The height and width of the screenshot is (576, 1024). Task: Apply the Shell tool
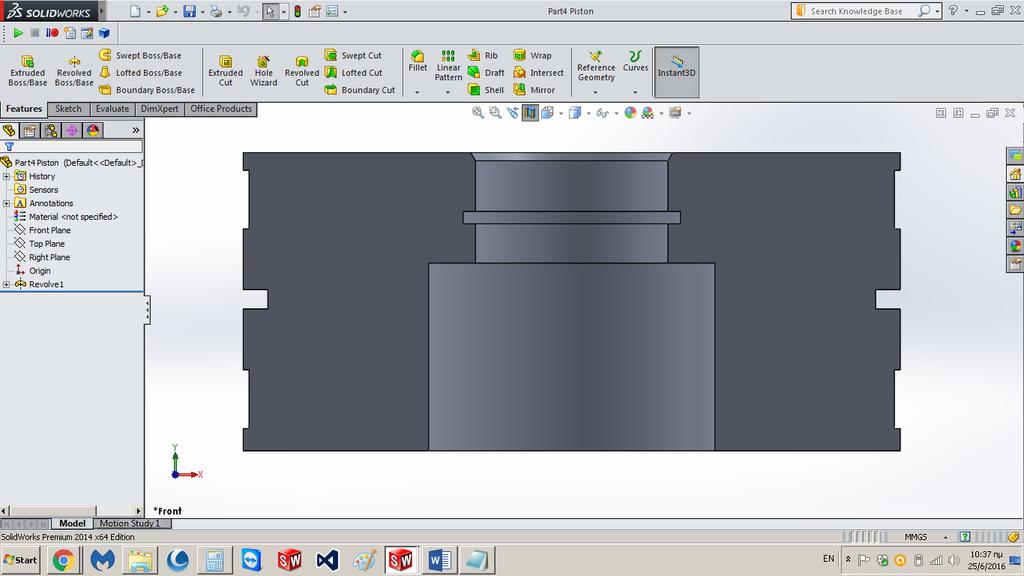486,89
